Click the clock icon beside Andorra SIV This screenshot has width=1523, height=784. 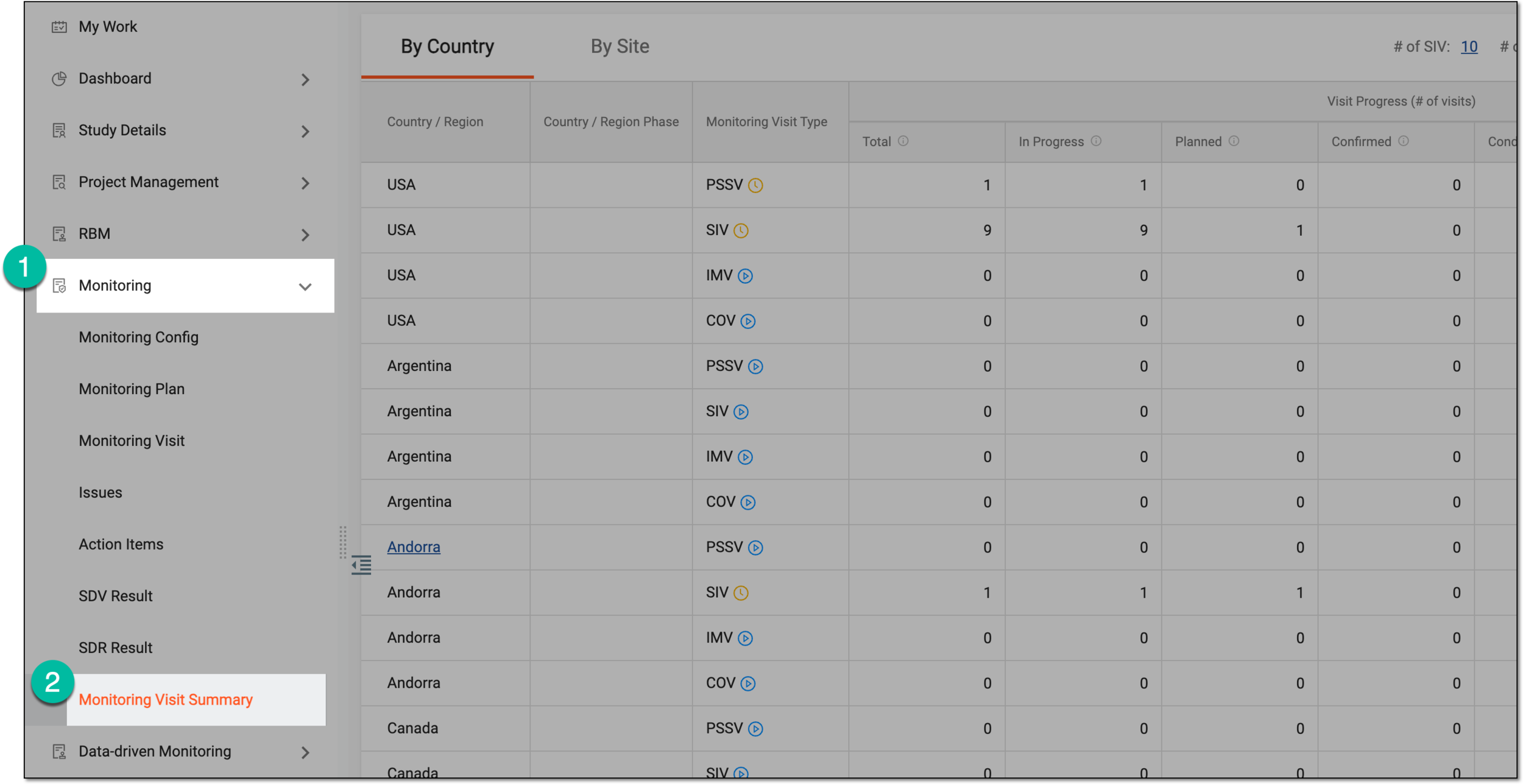coord(741,593)
